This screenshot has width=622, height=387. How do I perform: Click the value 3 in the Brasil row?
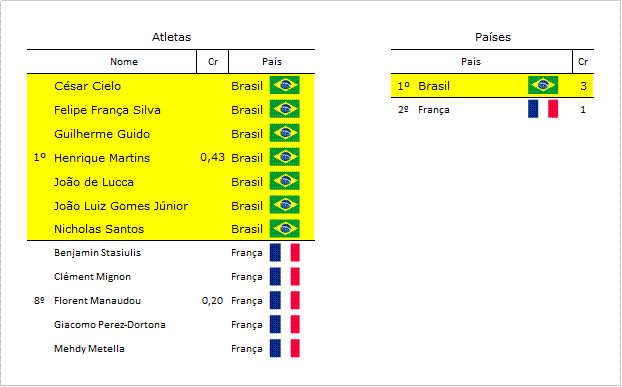click(x=583, y=86)
